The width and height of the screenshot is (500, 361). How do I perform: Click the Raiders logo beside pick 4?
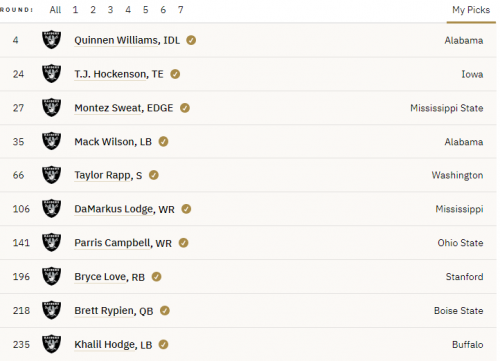51,40
